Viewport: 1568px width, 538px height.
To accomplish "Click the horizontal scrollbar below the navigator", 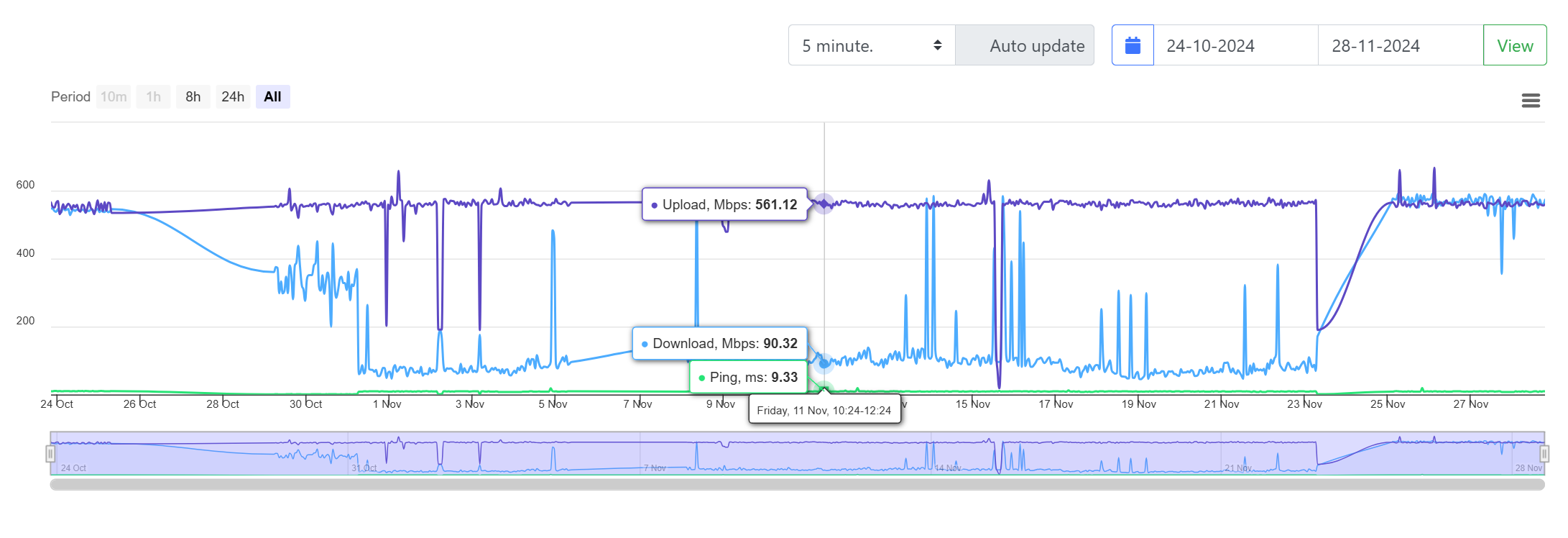I will tap(797, 485).
